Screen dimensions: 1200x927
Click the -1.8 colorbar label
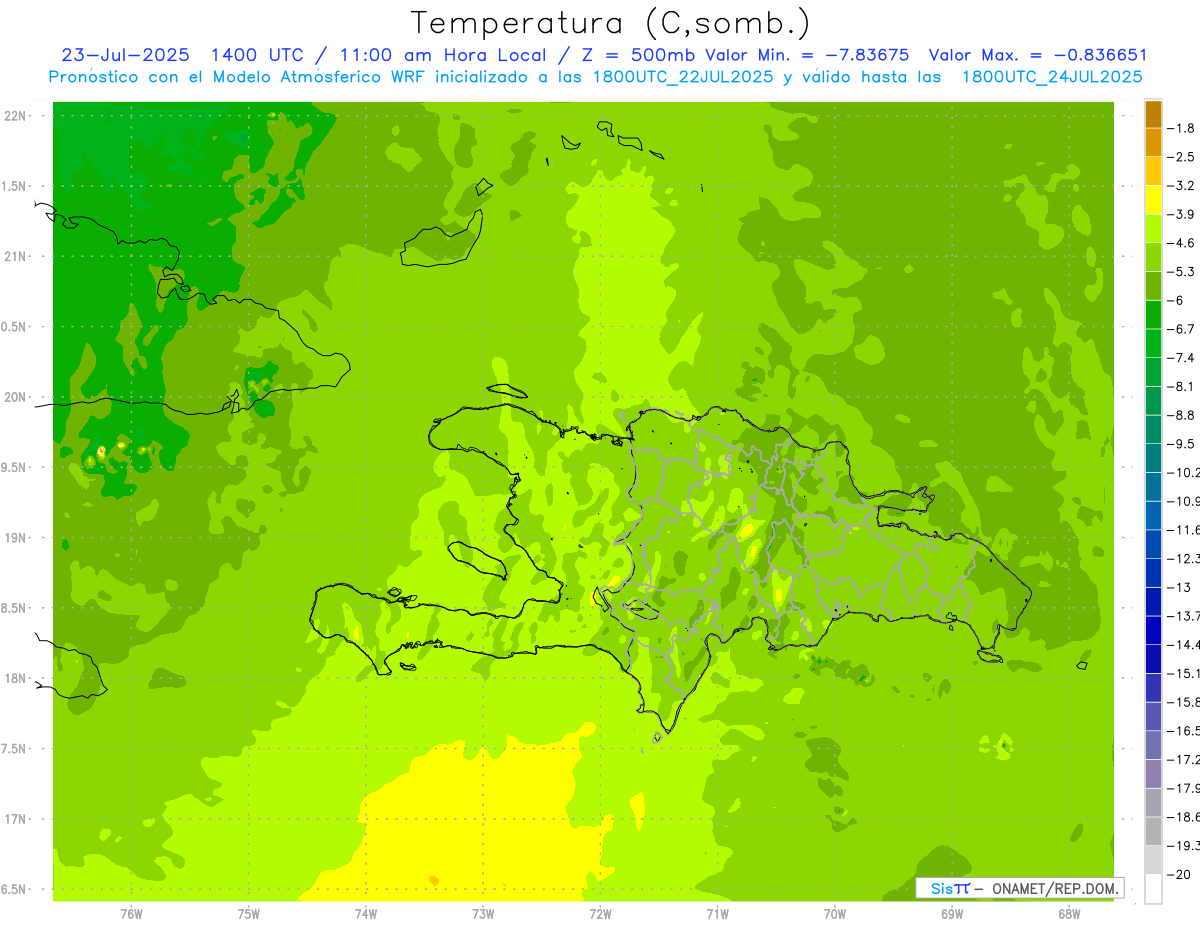tap(1181, 128)
